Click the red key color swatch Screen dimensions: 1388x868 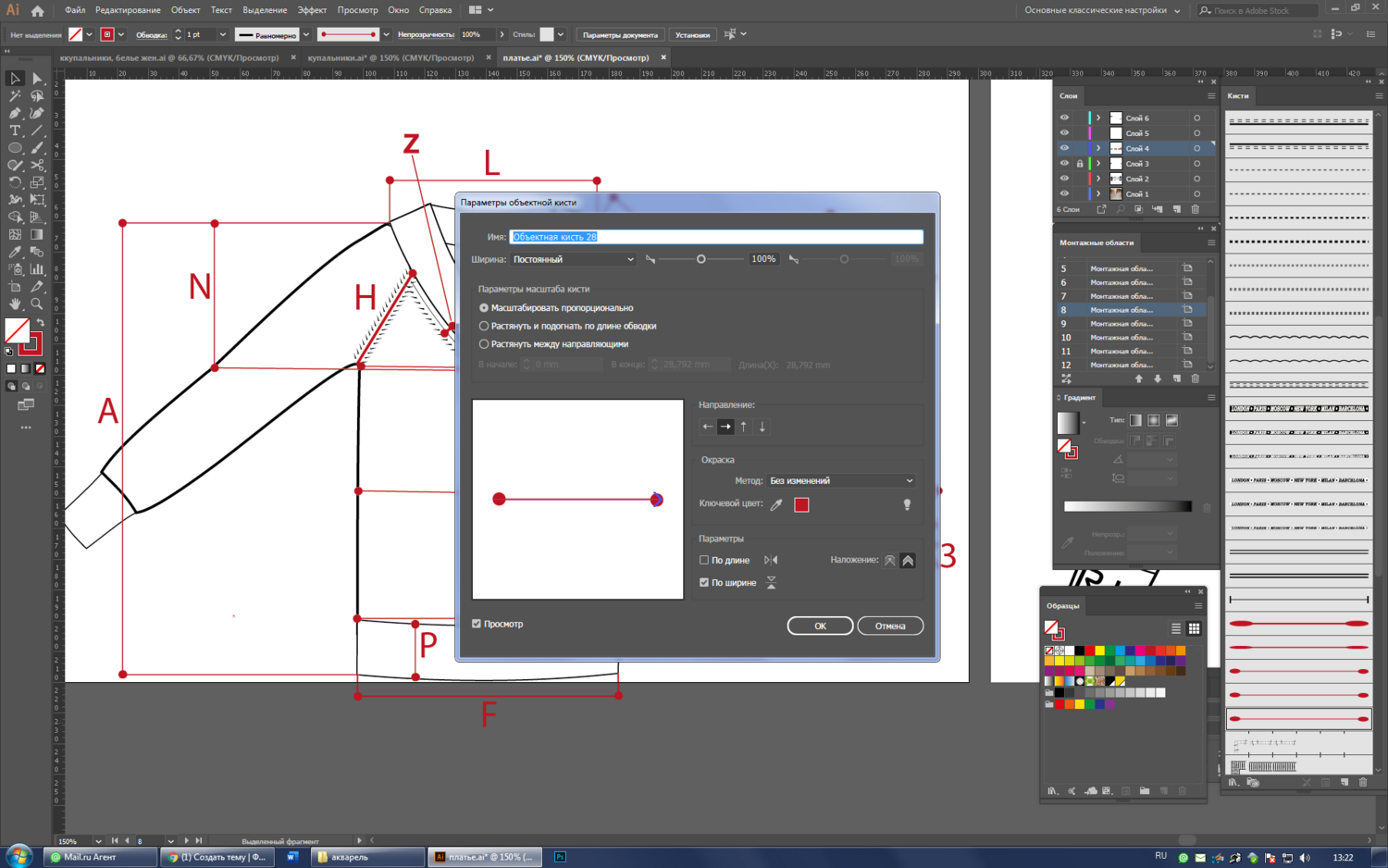point(801,504)
